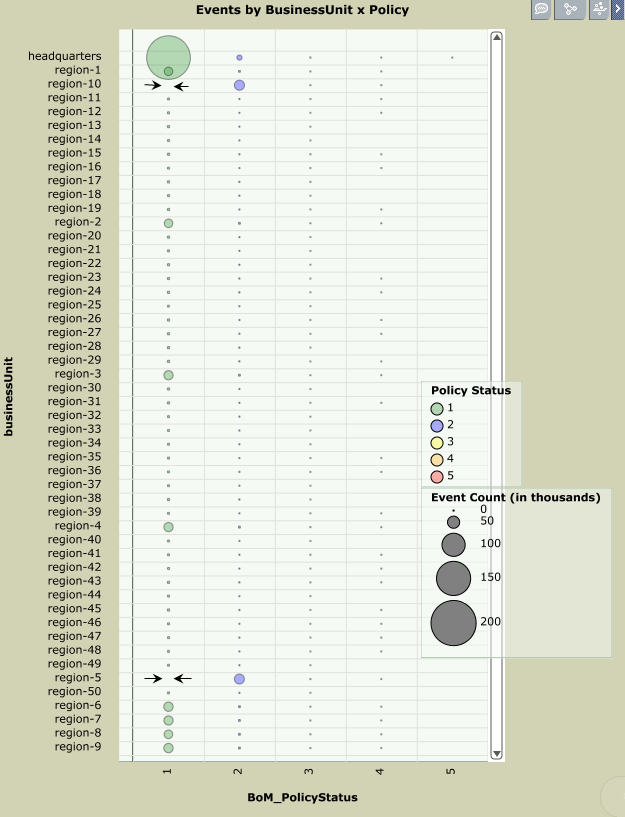This screenshot has width=625, height=817.
Task: Click the 'region-10' row label
Action: [x=74, y=84]
